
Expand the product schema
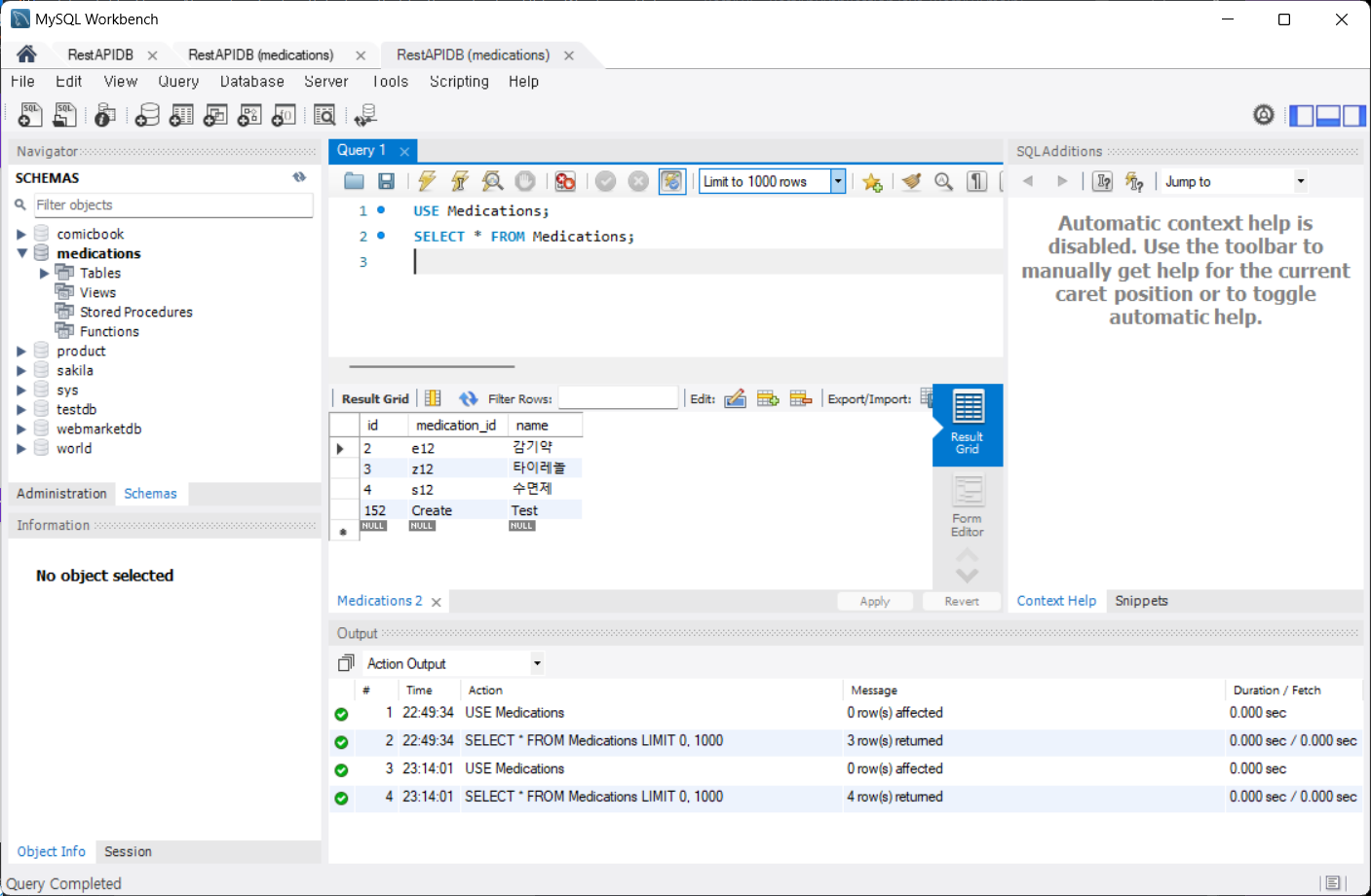(21, 351)
